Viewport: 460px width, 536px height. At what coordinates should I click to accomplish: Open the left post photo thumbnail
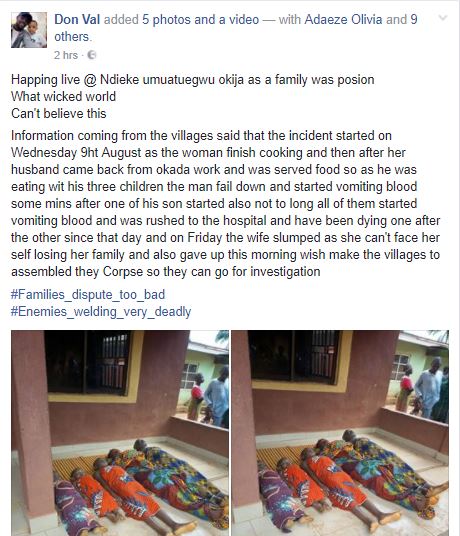click(120, 433)
